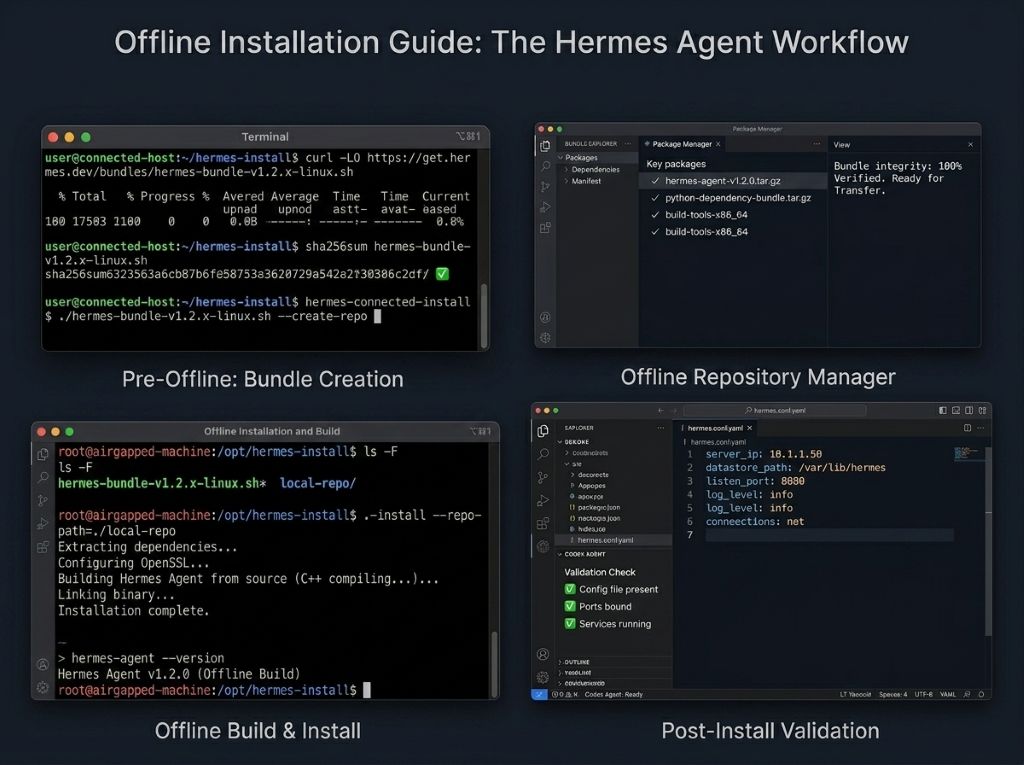This screenshot has width=1024, height=765.
Task: Open Search icon in Package Manager sidebar
Action: [x=545, y=166]
